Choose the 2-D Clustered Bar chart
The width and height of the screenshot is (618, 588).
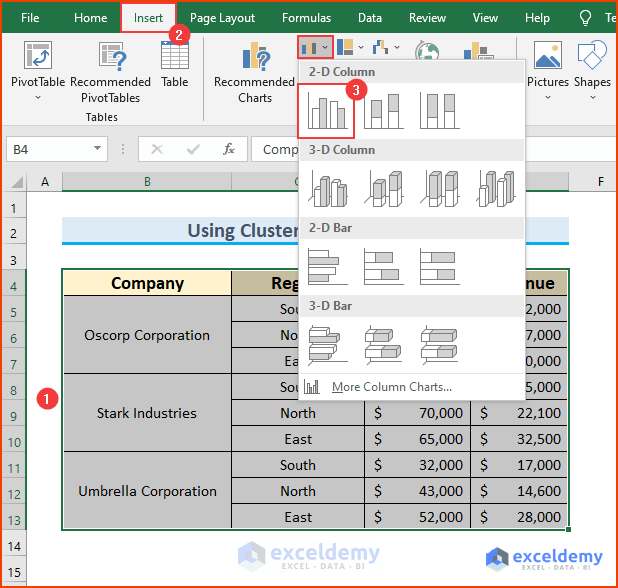327,267
